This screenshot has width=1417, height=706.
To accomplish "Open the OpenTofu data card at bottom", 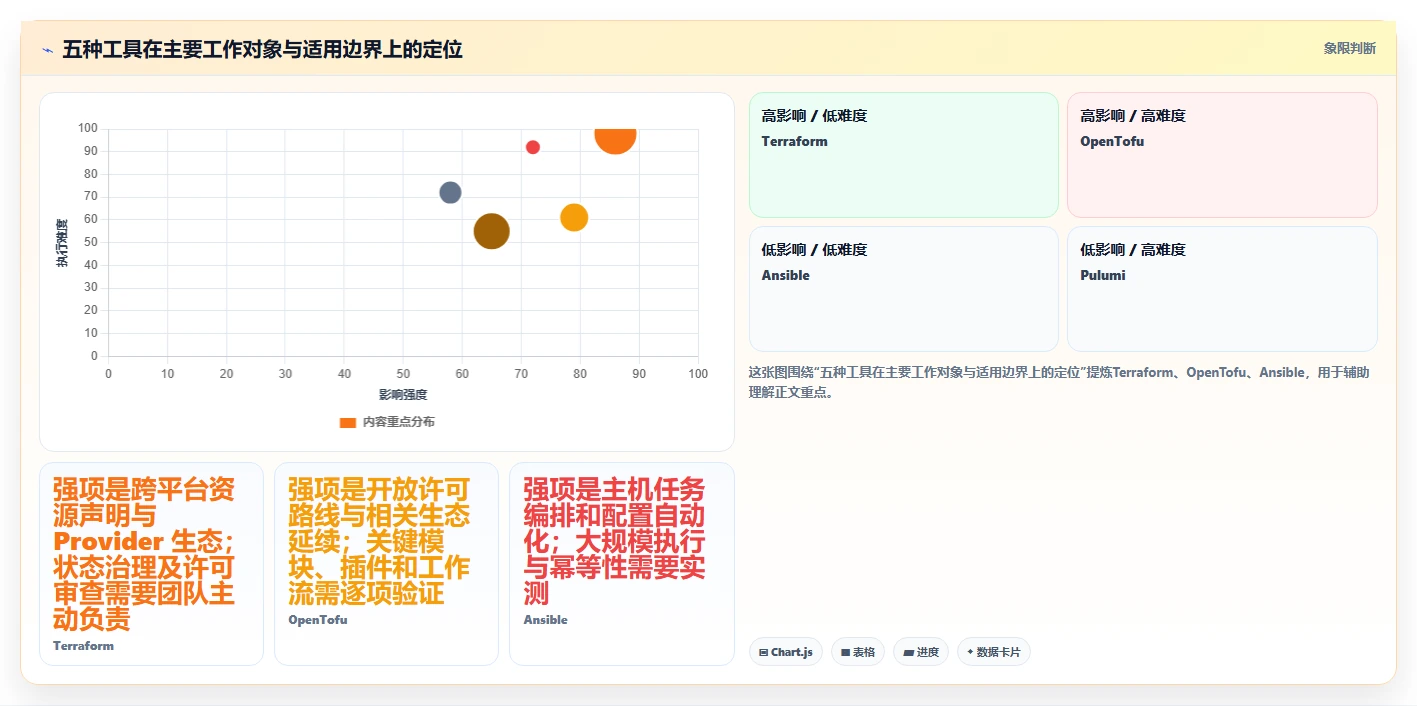I will tap(386, 564).
